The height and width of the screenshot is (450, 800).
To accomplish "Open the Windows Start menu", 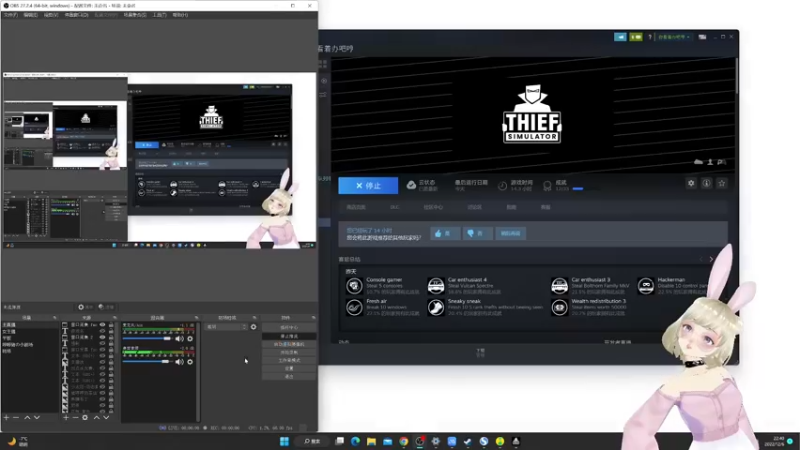I will pos(284,441).
